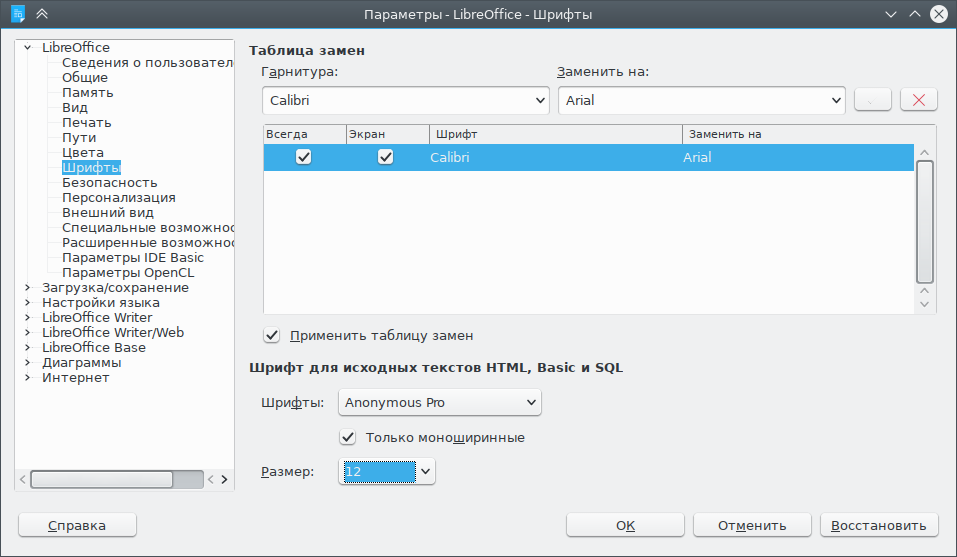Viewport: 957px width, 557px height.
Task: Open the Размер size dropdown arrow
Action: tap(425, 472)
